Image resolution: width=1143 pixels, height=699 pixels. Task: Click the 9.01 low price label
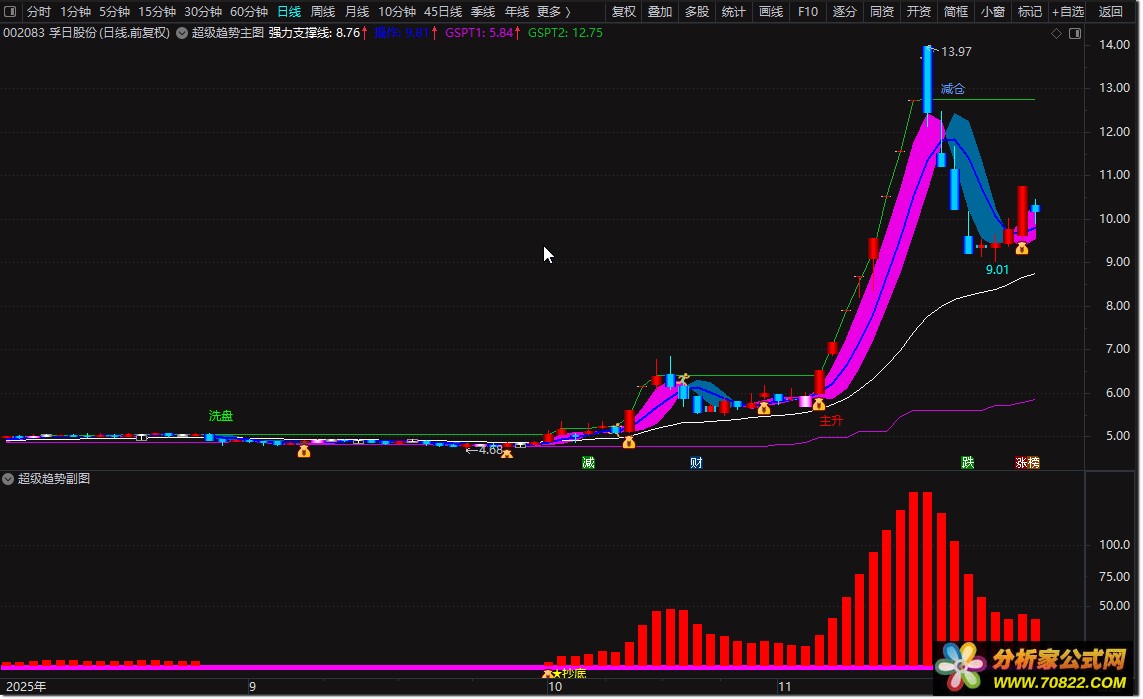pyautogui.click(x=997, y=270)
